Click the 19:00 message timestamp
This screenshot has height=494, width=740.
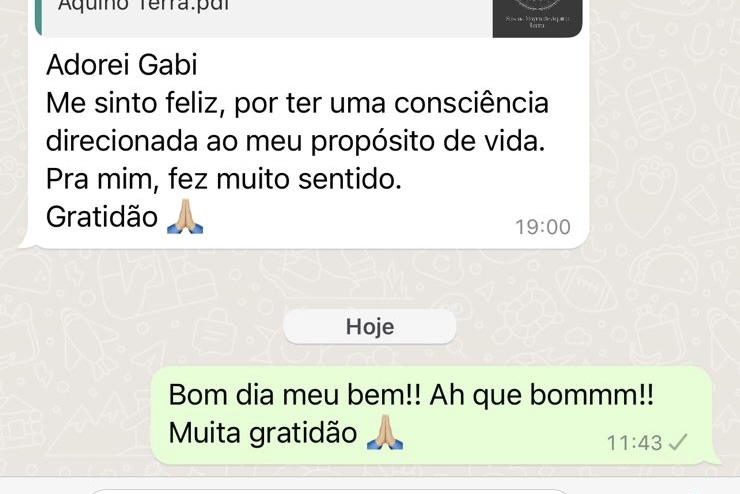point(543,227)
